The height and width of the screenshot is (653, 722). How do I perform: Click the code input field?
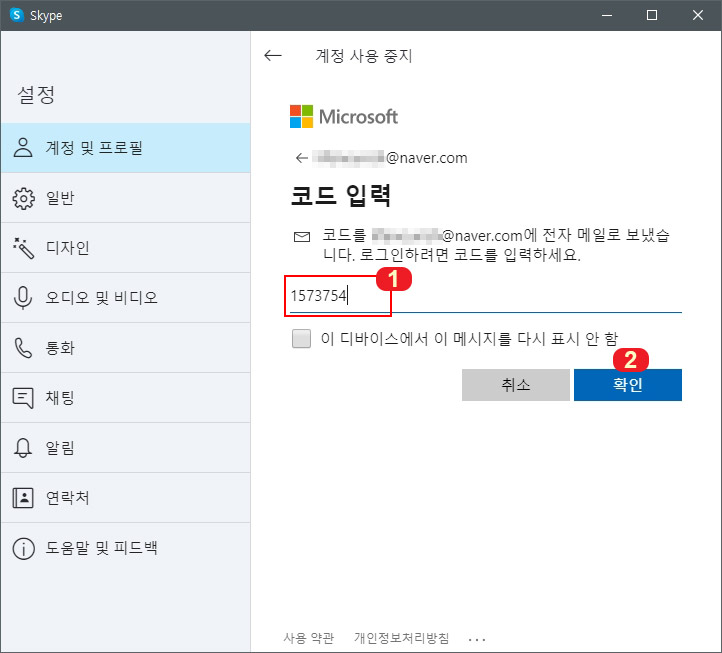pos(486,296)
